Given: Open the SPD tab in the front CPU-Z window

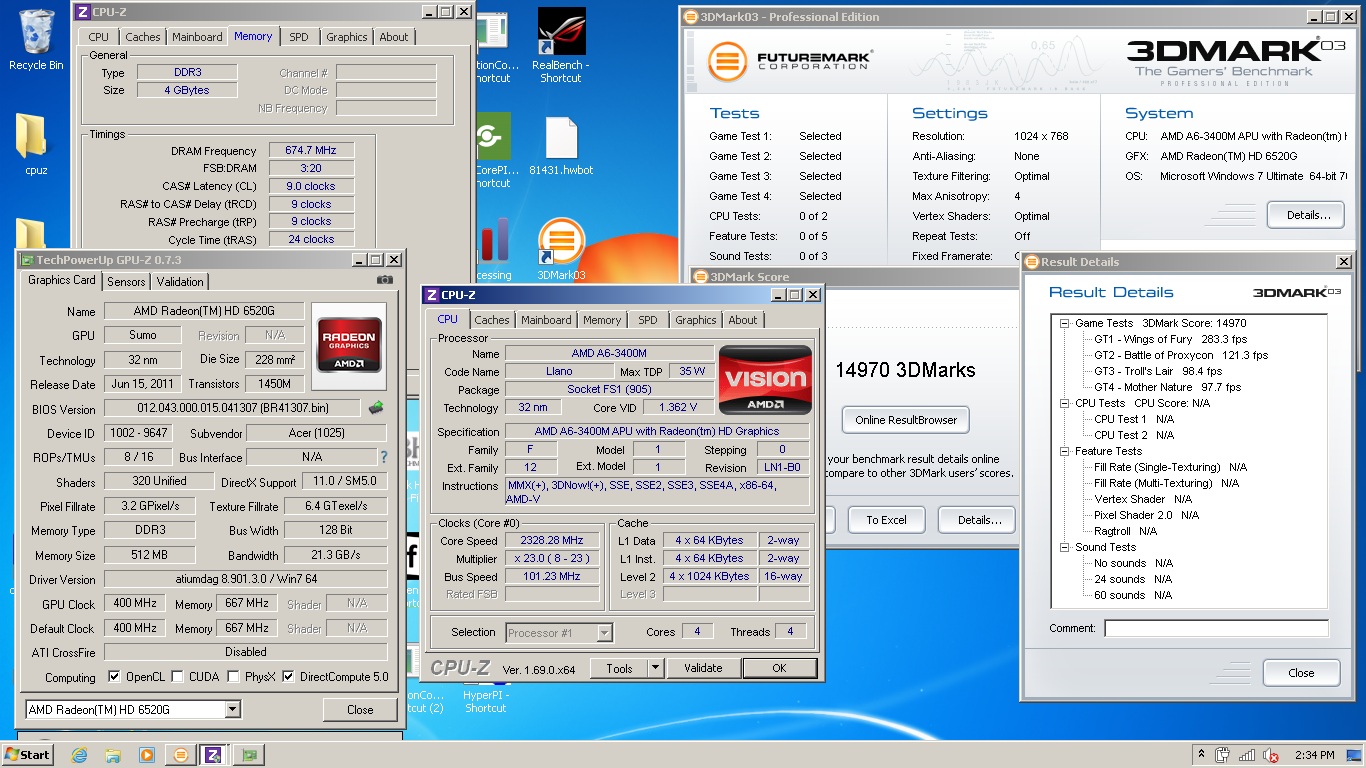Looking at the screenshot, I should click(648, 320).
